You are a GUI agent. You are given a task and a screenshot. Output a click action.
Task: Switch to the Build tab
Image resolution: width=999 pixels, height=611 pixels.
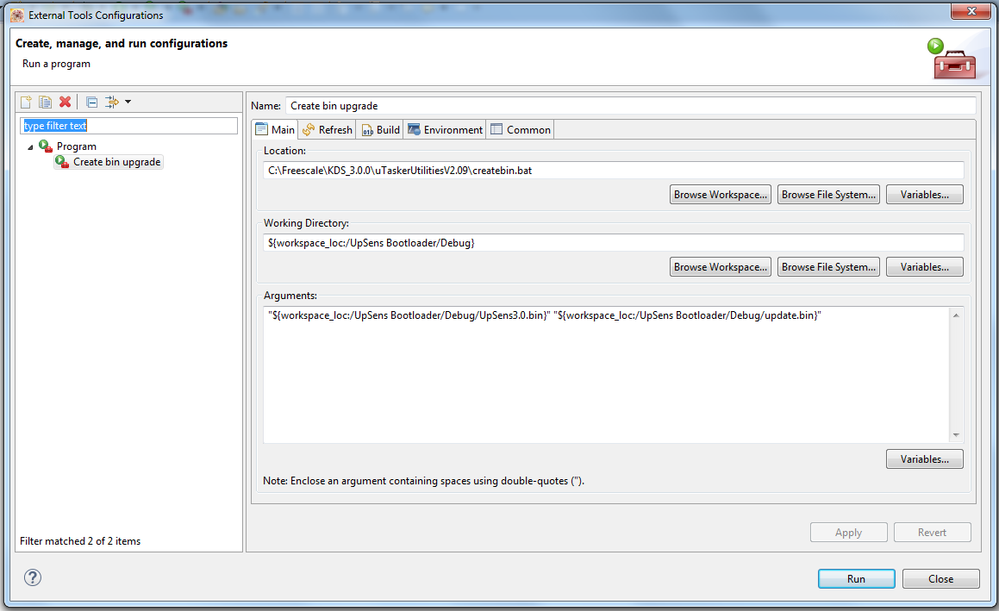[380, 129]
